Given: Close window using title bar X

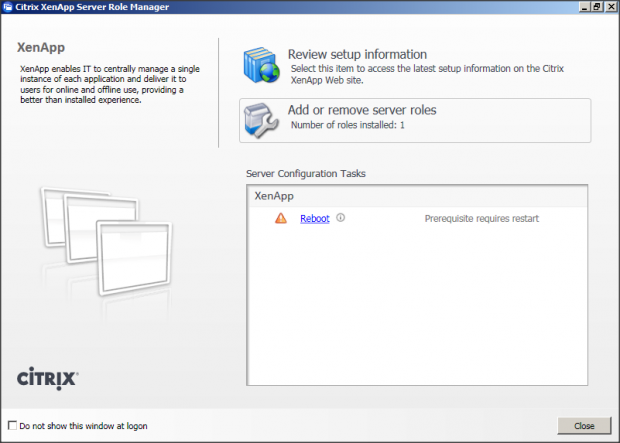Looking at the screenshot, I should [x=611, y=7].
